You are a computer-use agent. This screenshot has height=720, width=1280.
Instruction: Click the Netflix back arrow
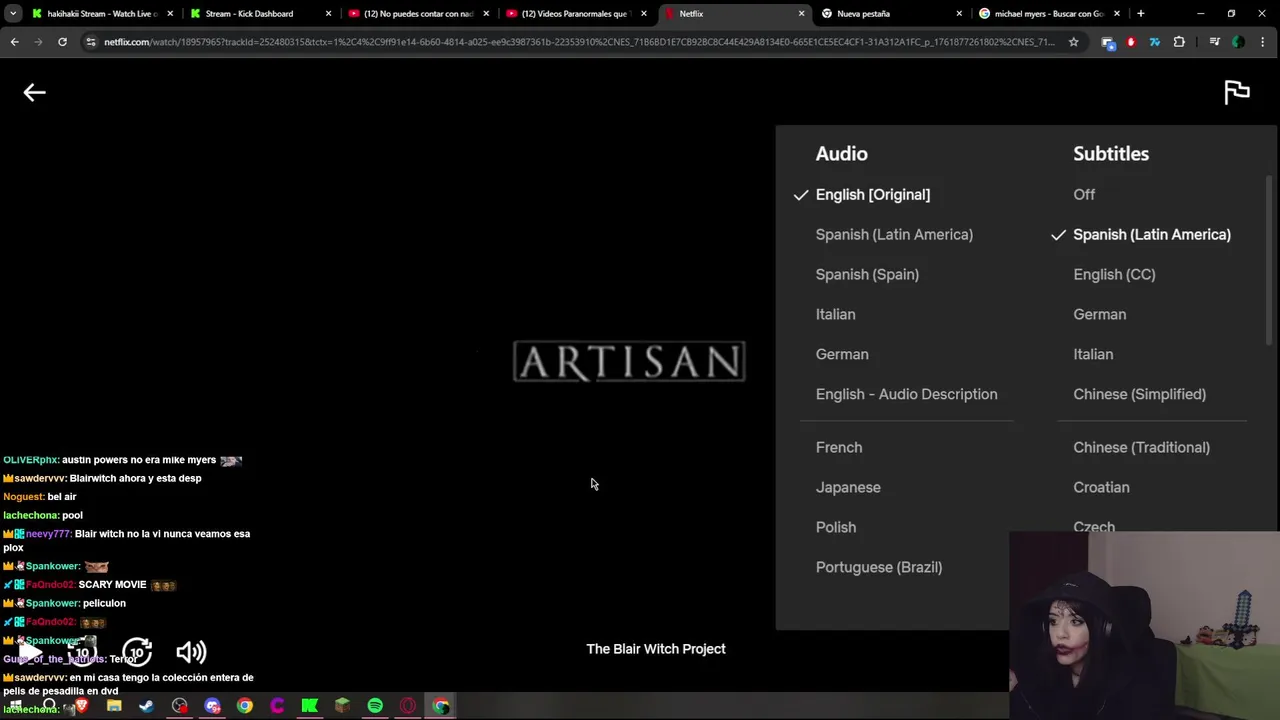34,92
